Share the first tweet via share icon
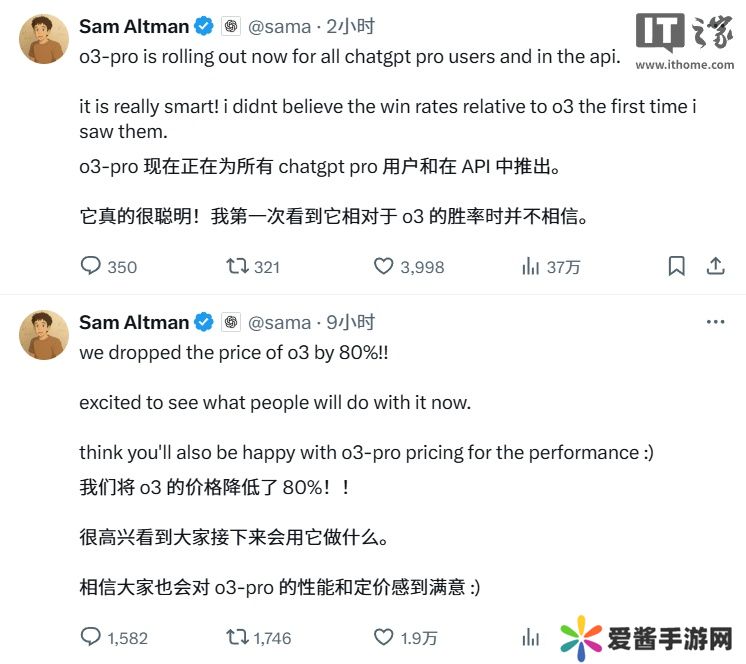Image resolution: width=746 pixels, height=664 pixels. click(716, 266)
